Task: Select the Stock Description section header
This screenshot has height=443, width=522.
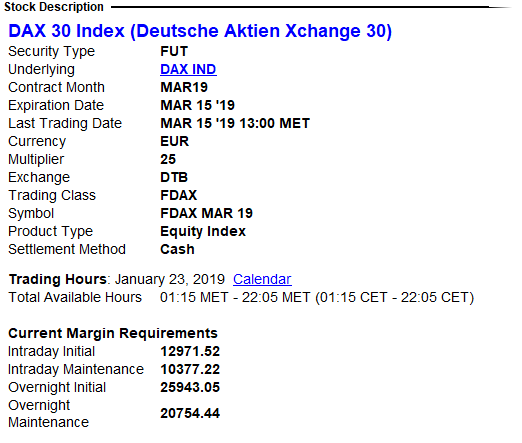Action: pos(54,7)
